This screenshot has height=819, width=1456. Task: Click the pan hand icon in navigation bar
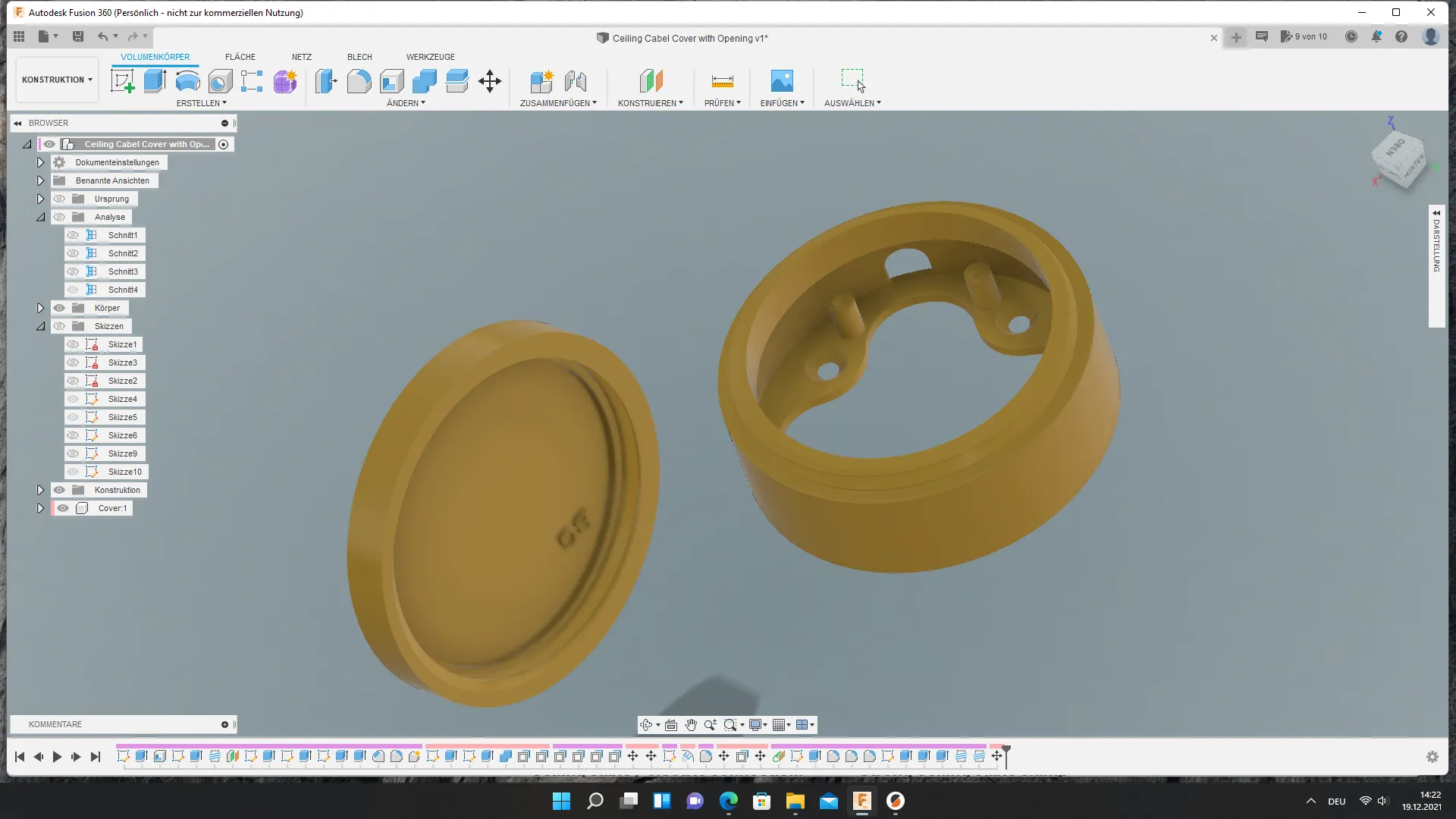[x=690, y=725]
